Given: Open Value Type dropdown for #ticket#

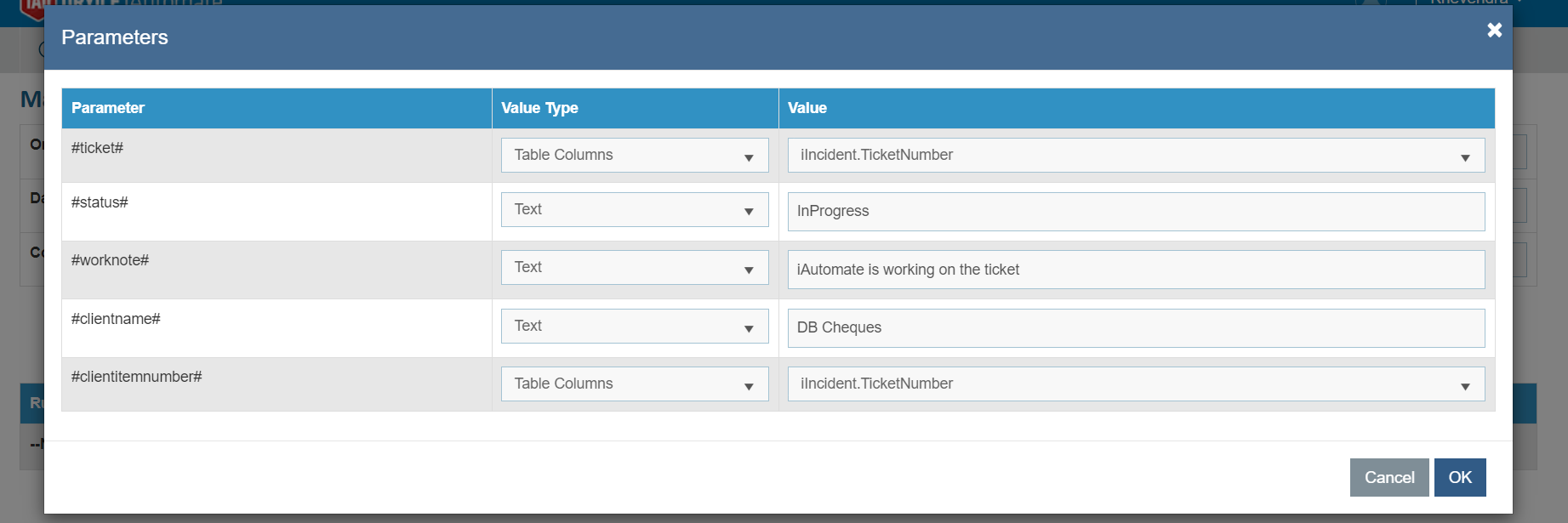Looking at the screenshot, I should 634,156.
